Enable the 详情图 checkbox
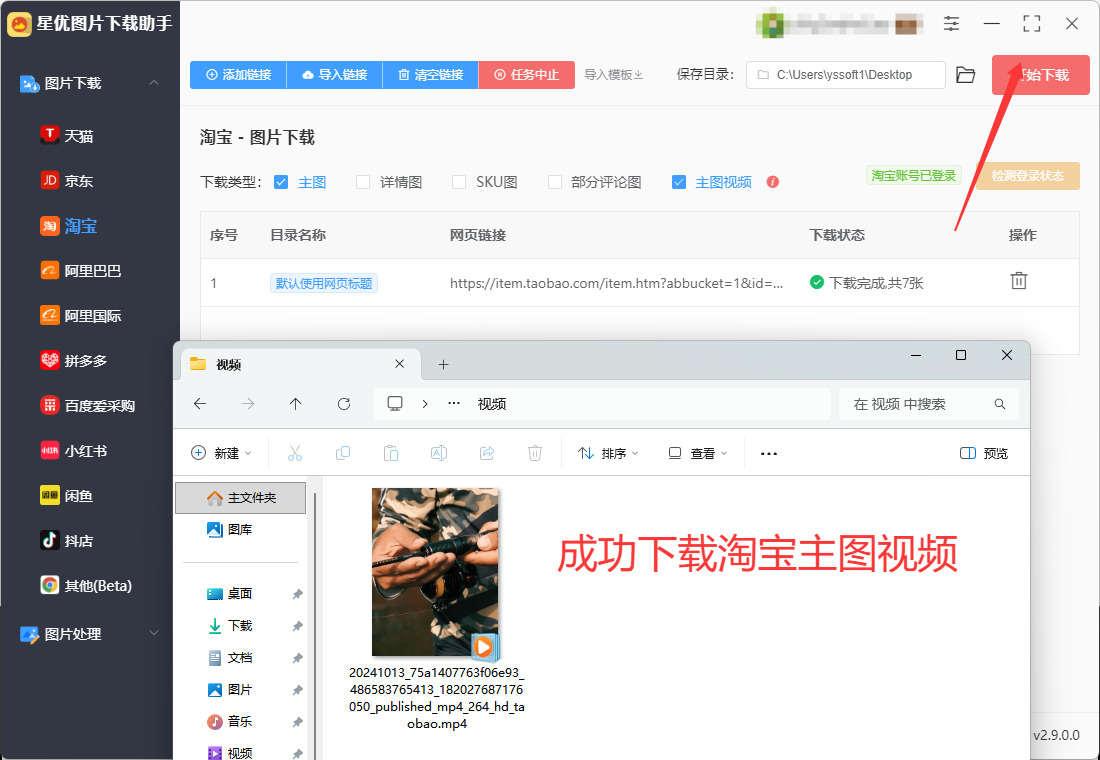The width and height of the screenshot is (1100, 760). point(363,182)
